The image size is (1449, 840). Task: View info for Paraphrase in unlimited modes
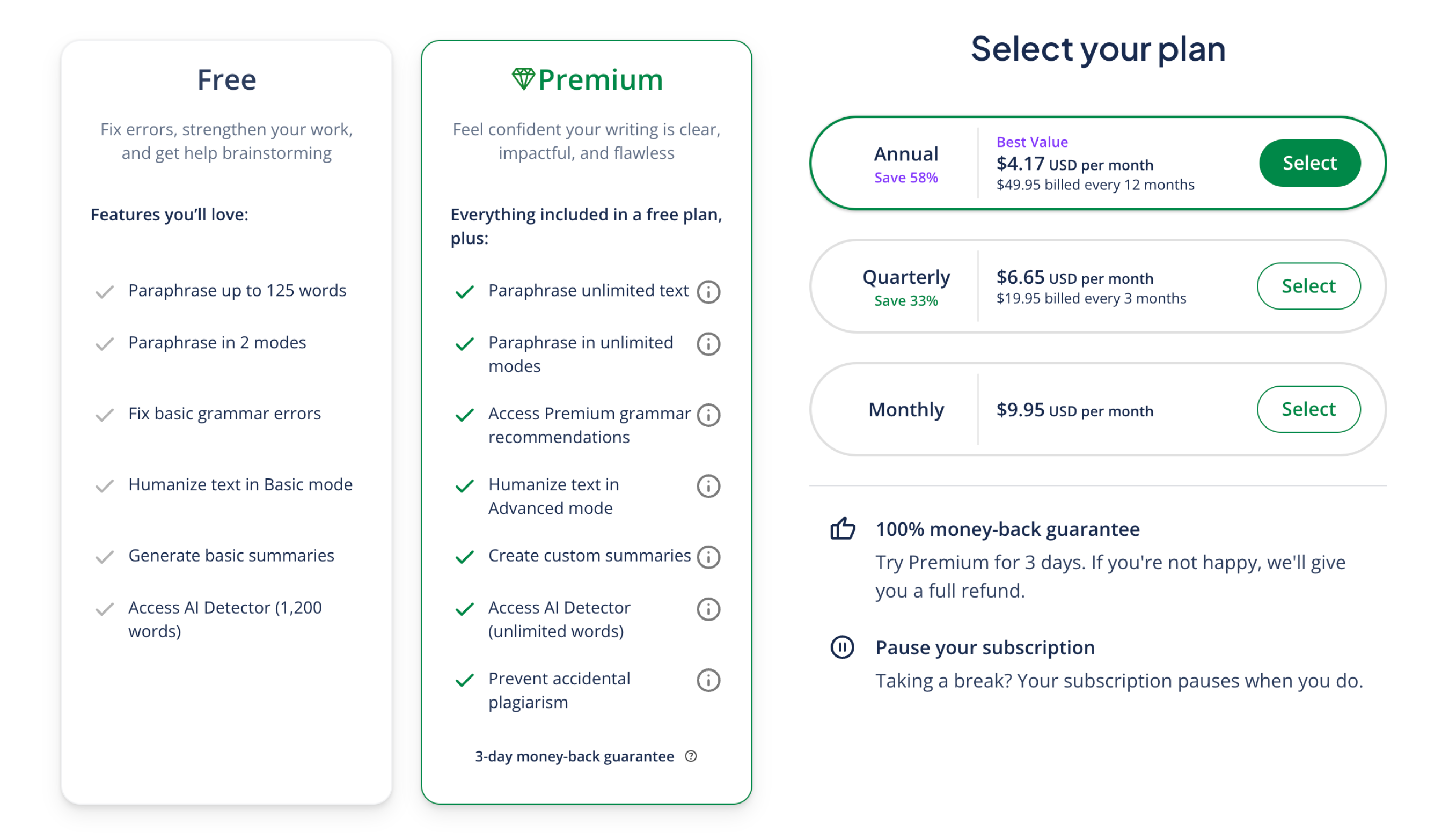click(x=708, y=345)
